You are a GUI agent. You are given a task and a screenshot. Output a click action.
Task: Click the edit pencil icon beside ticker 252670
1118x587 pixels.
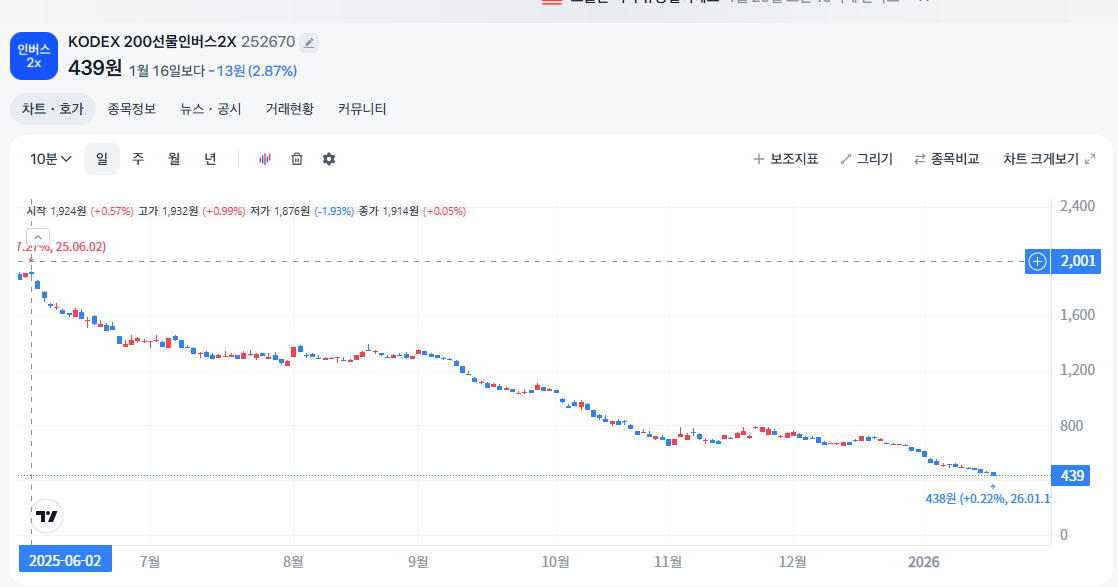click(x=309, y=42)
